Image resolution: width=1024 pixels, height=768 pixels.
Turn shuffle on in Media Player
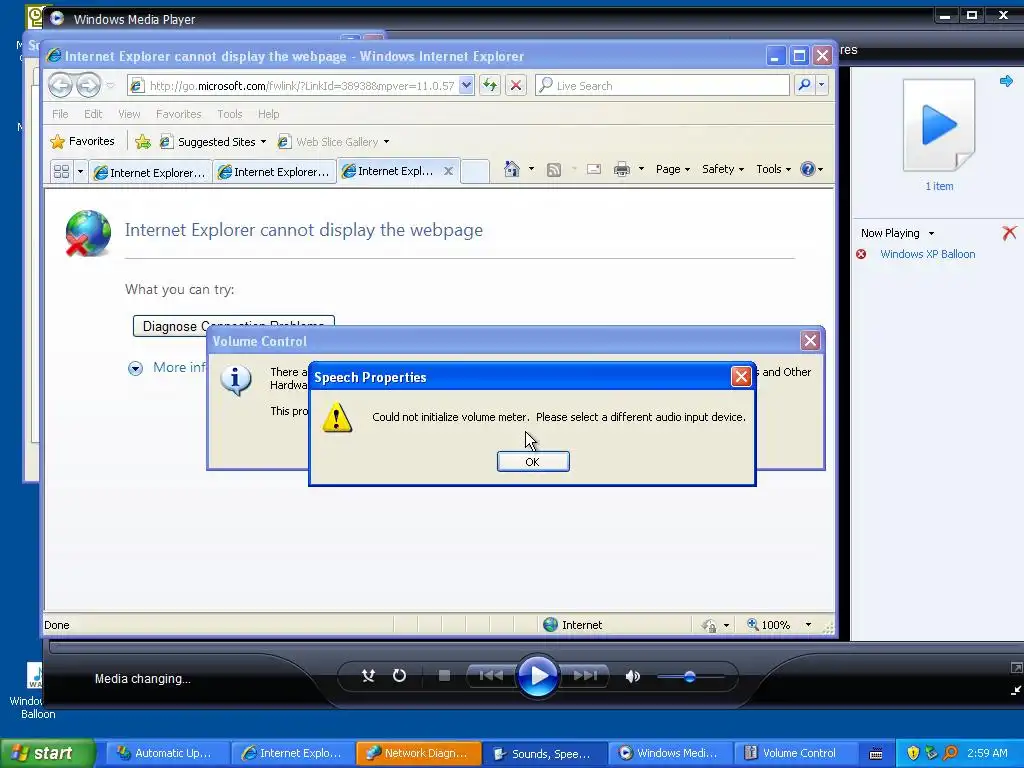(x=368, y=676)
